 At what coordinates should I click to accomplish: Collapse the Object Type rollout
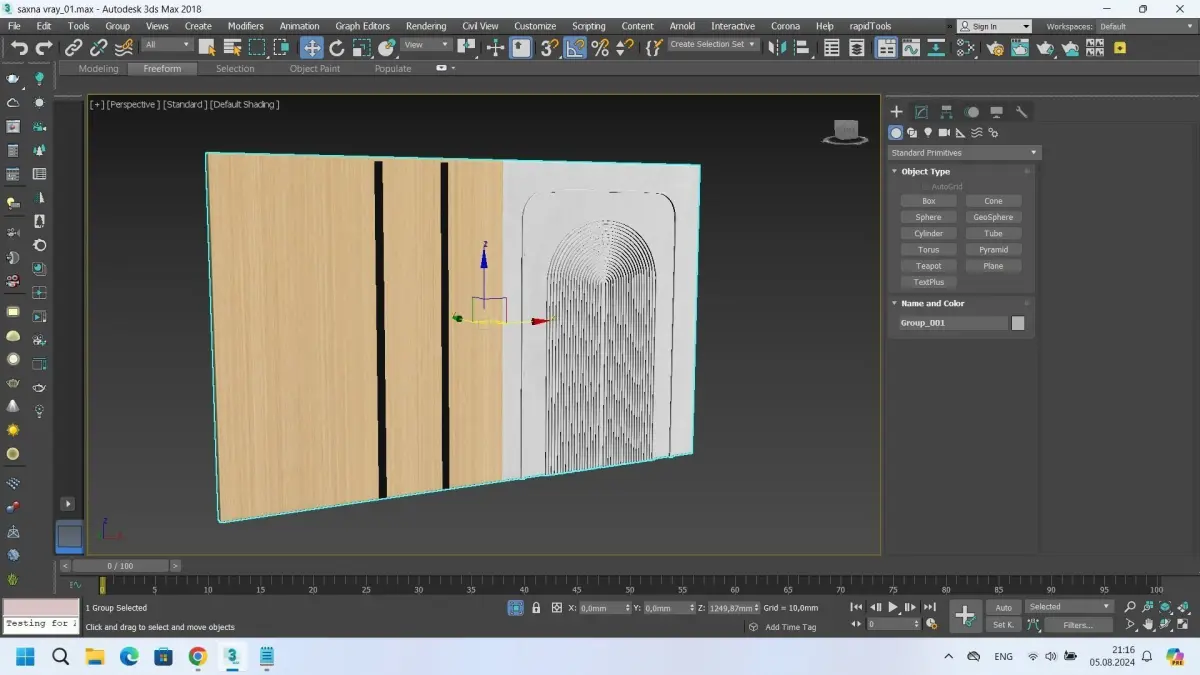pyautogui.click(x=925, y=172)
